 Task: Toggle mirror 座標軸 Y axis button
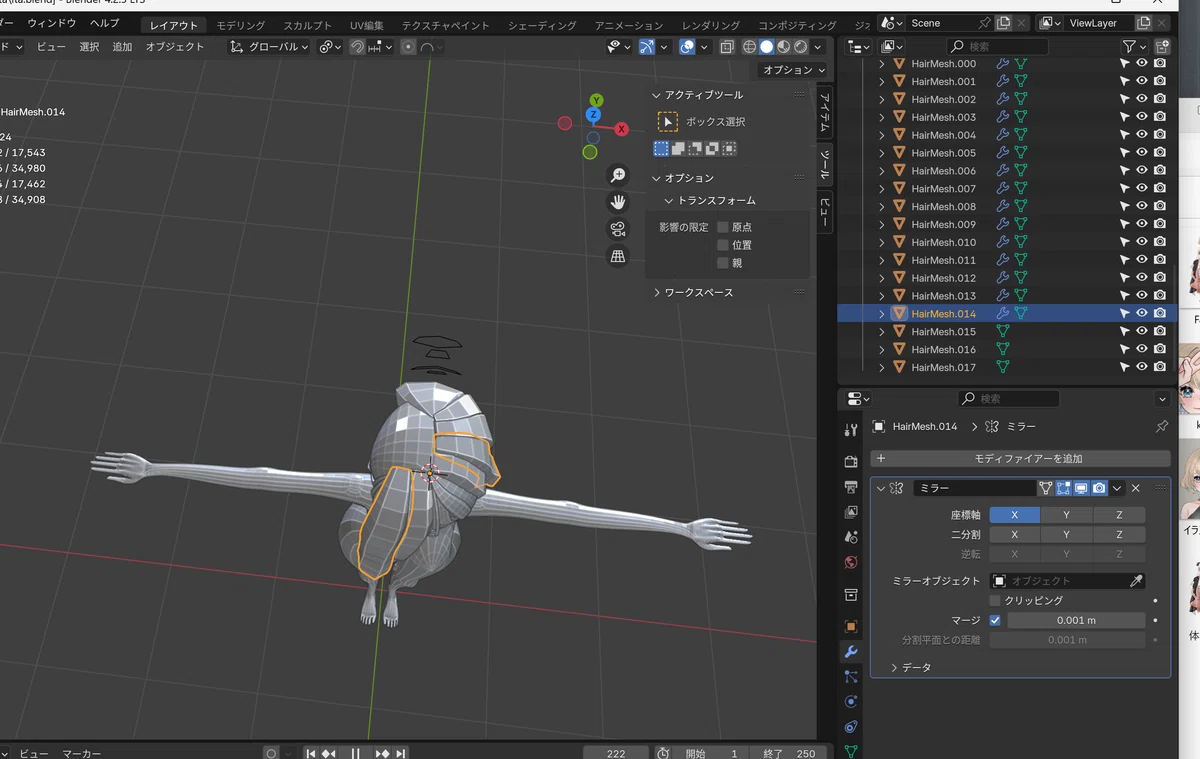1067,516
